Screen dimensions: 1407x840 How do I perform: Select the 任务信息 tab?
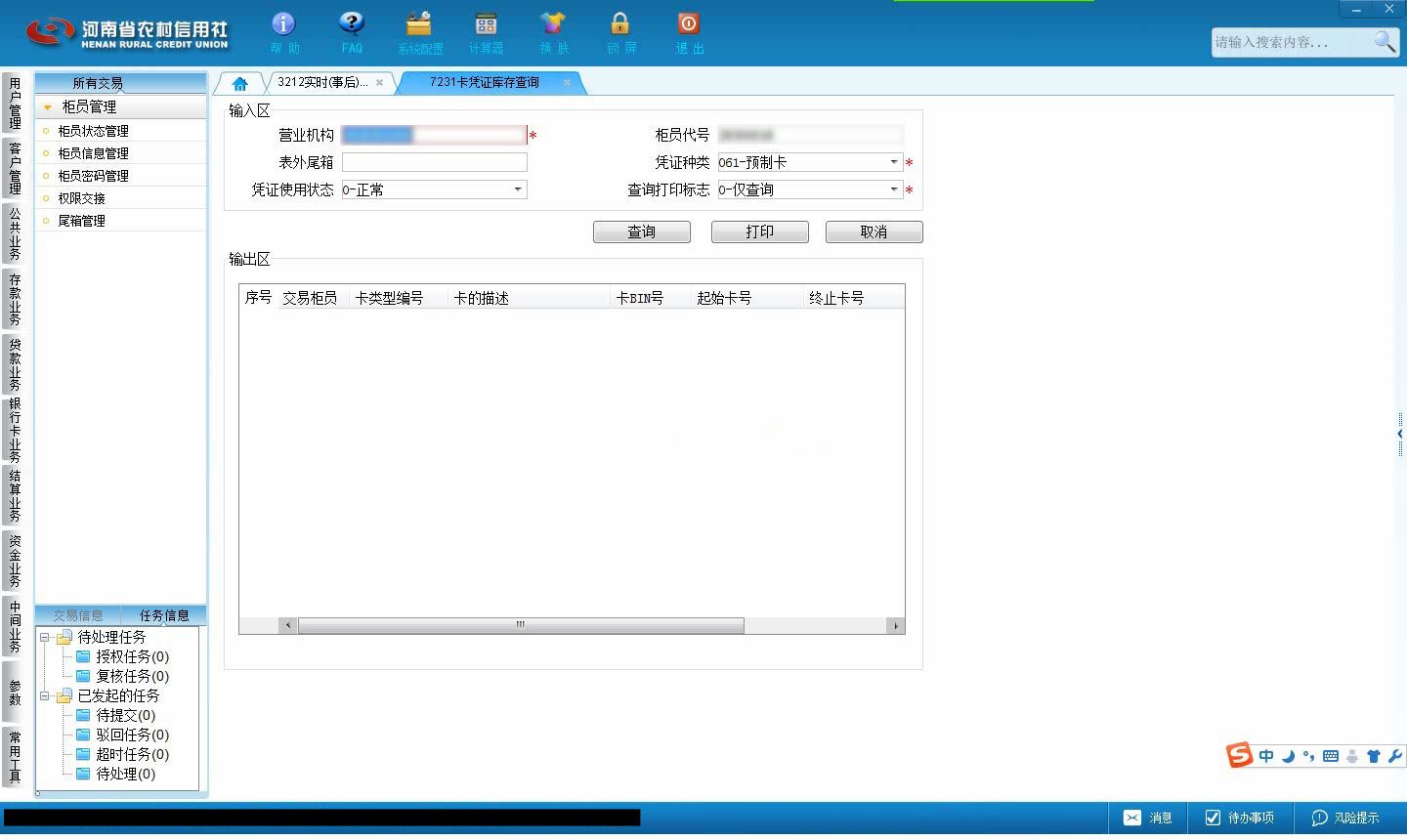coord(164,615)
